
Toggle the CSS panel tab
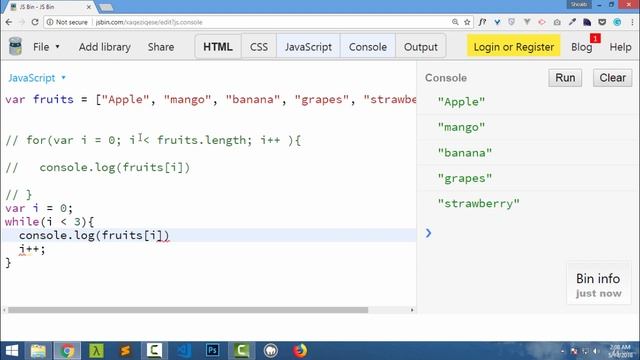pos(259,47)
